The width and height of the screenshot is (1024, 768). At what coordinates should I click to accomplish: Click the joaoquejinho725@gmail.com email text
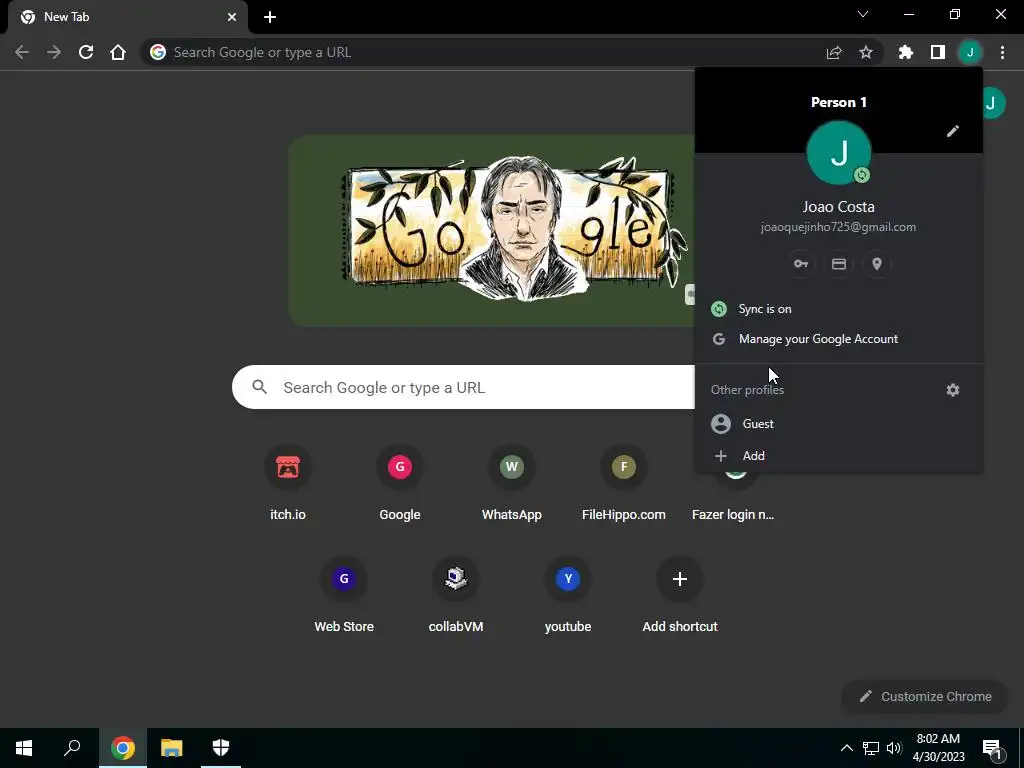pyautogui.click(x=838, y=227)
